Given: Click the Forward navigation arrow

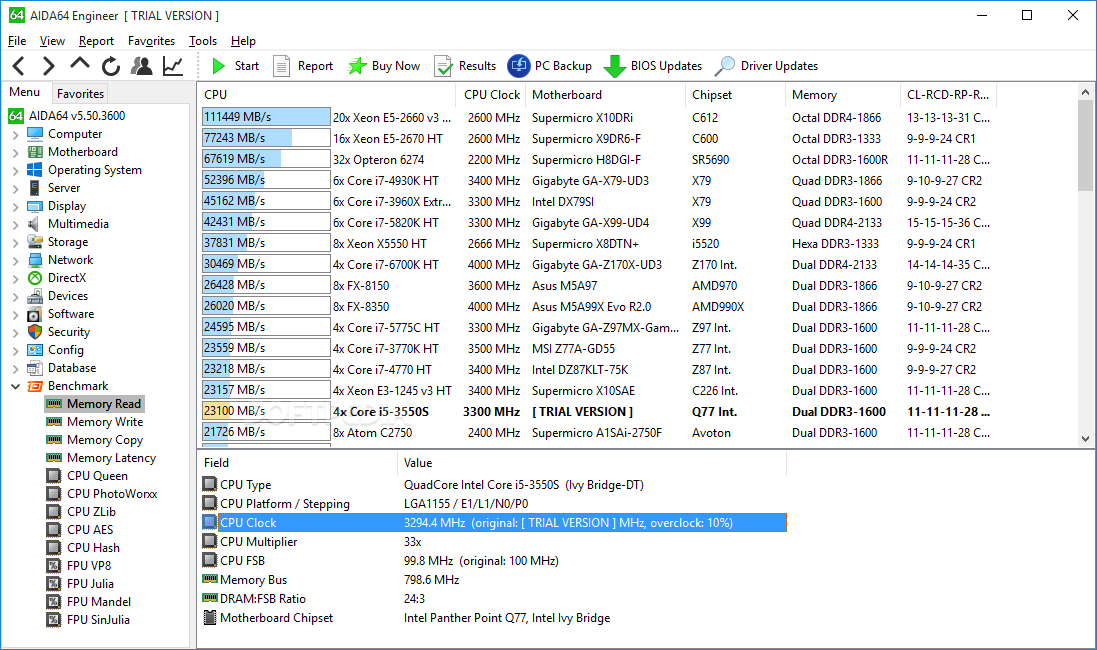Looking at the screenshot, I should (x=48, y=66).
